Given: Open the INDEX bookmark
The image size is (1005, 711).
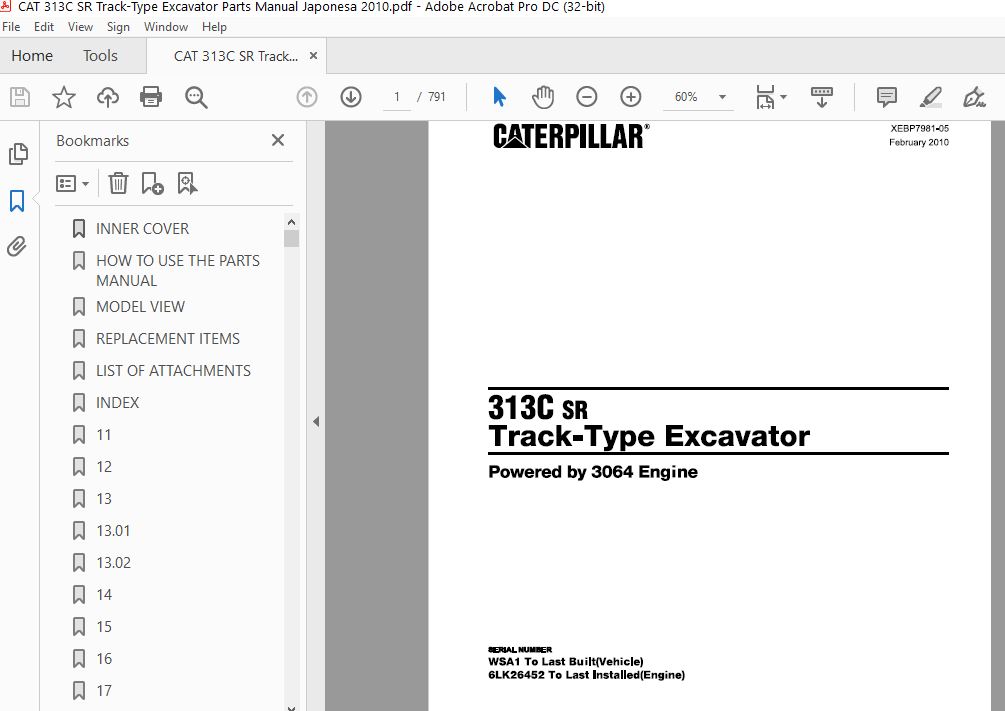Looking at the screenshot, I should 117,403.
